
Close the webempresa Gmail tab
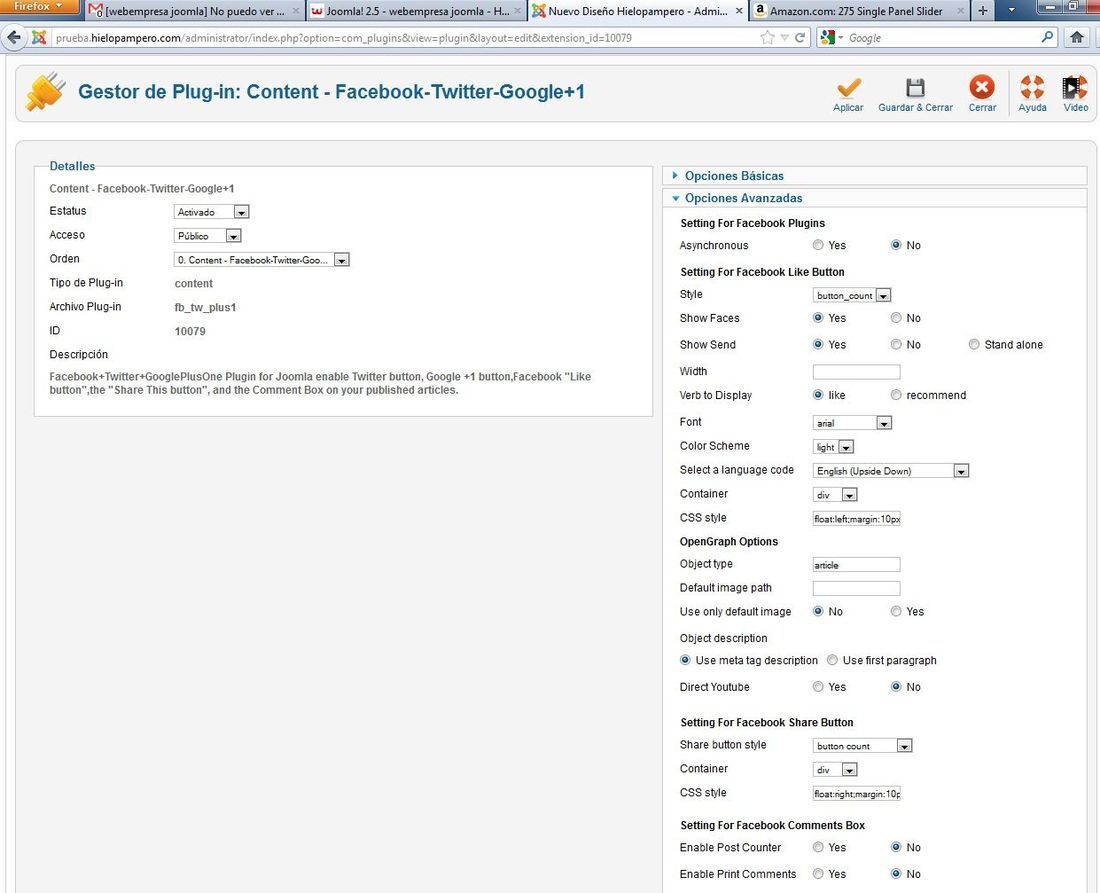[295, 11]
